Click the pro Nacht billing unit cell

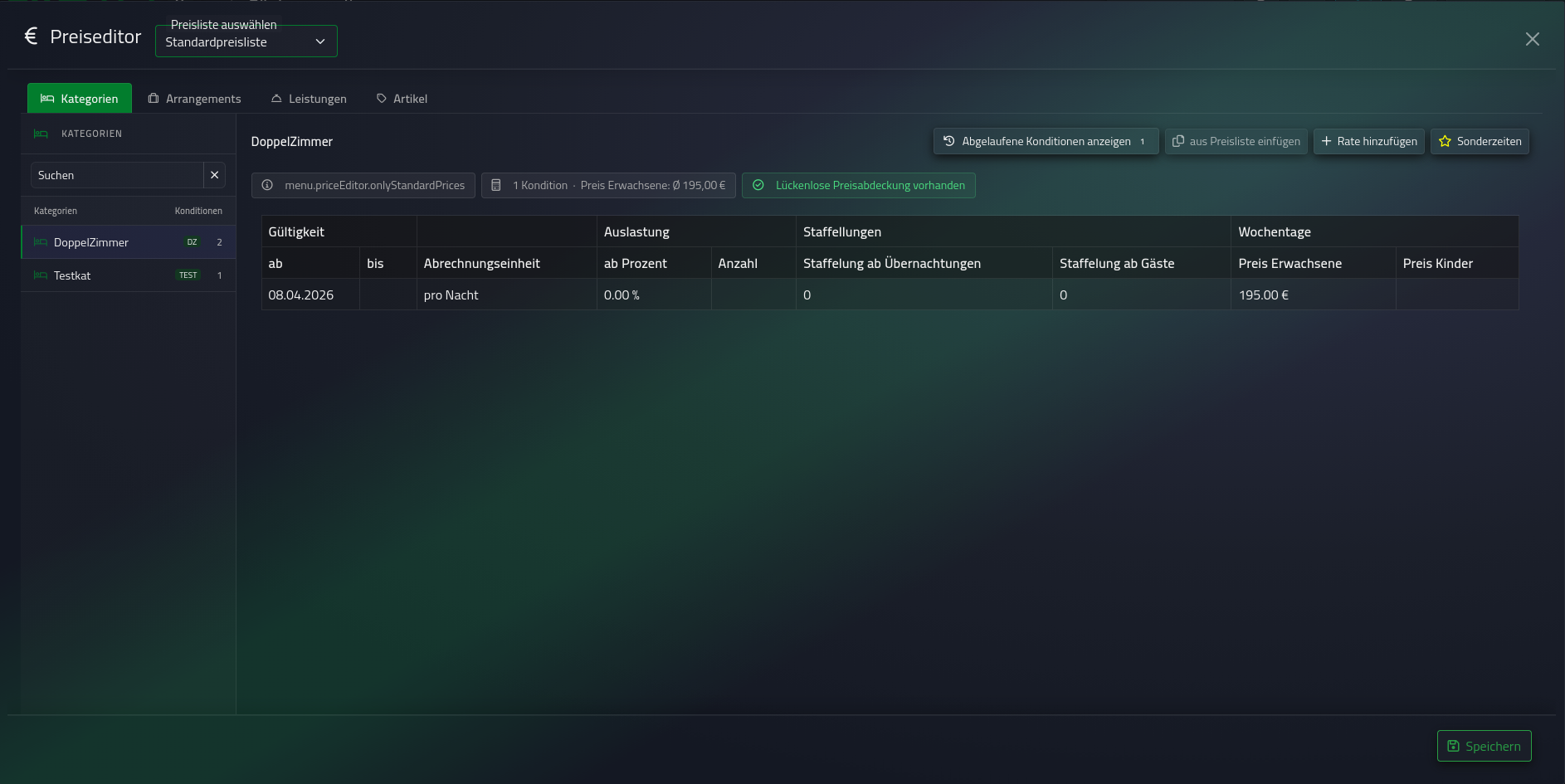click(x=506, y=295)
